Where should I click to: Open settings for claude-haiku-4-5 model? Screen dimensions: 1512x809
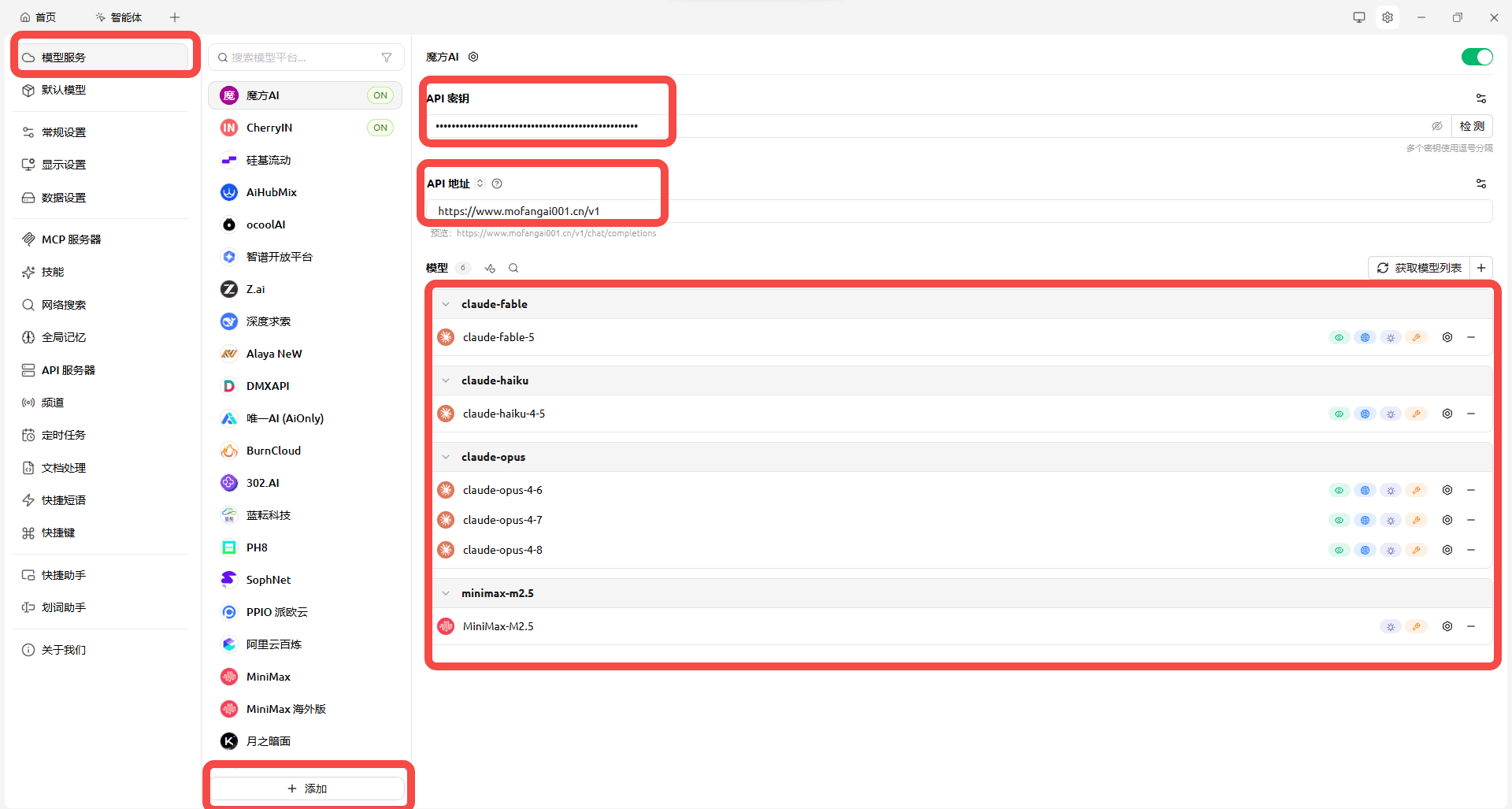click(x=1447, y=414)
